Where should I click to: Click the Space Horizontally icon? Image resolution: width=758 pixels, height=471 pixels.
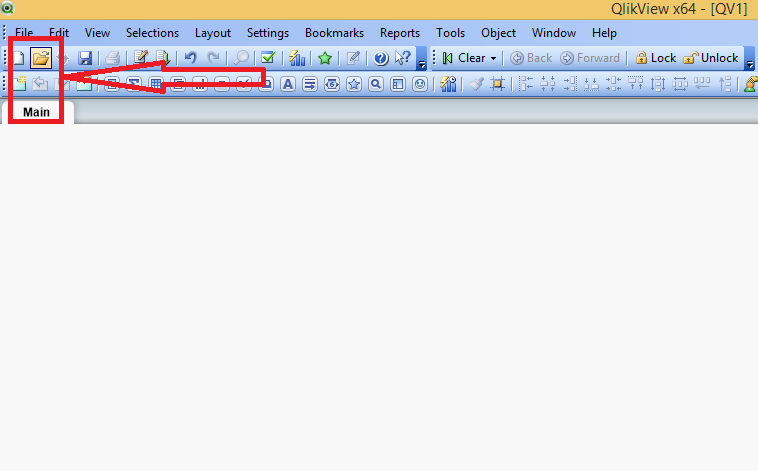coord(680,84)
